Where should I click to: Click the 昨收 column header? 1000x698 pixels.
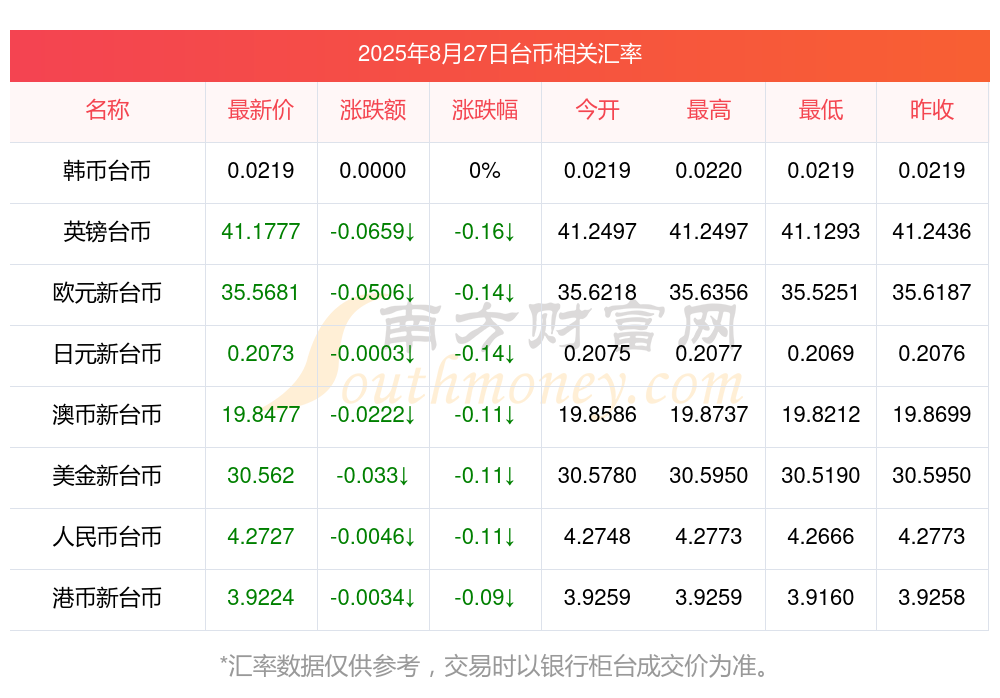click(x=932, y=110)
